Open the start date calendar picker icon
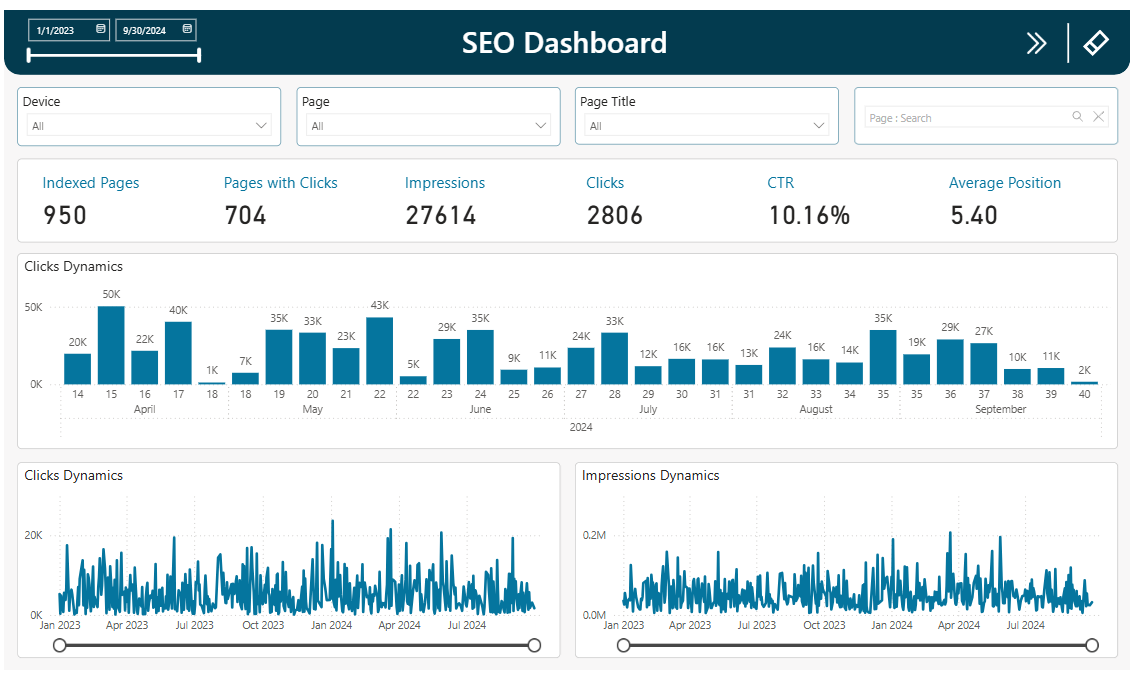 coord(100,29)
